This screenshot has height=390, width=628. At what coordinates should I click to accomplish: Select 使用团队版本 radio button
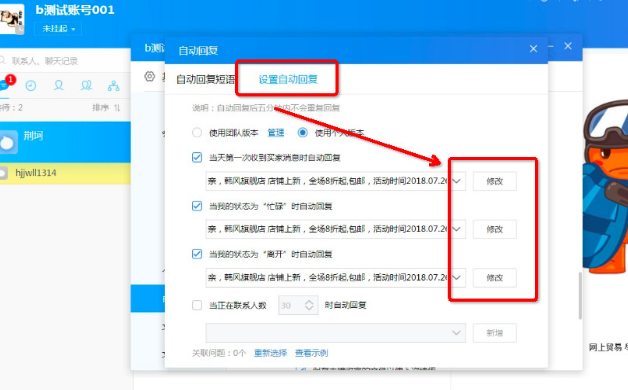tap(197, 133)
